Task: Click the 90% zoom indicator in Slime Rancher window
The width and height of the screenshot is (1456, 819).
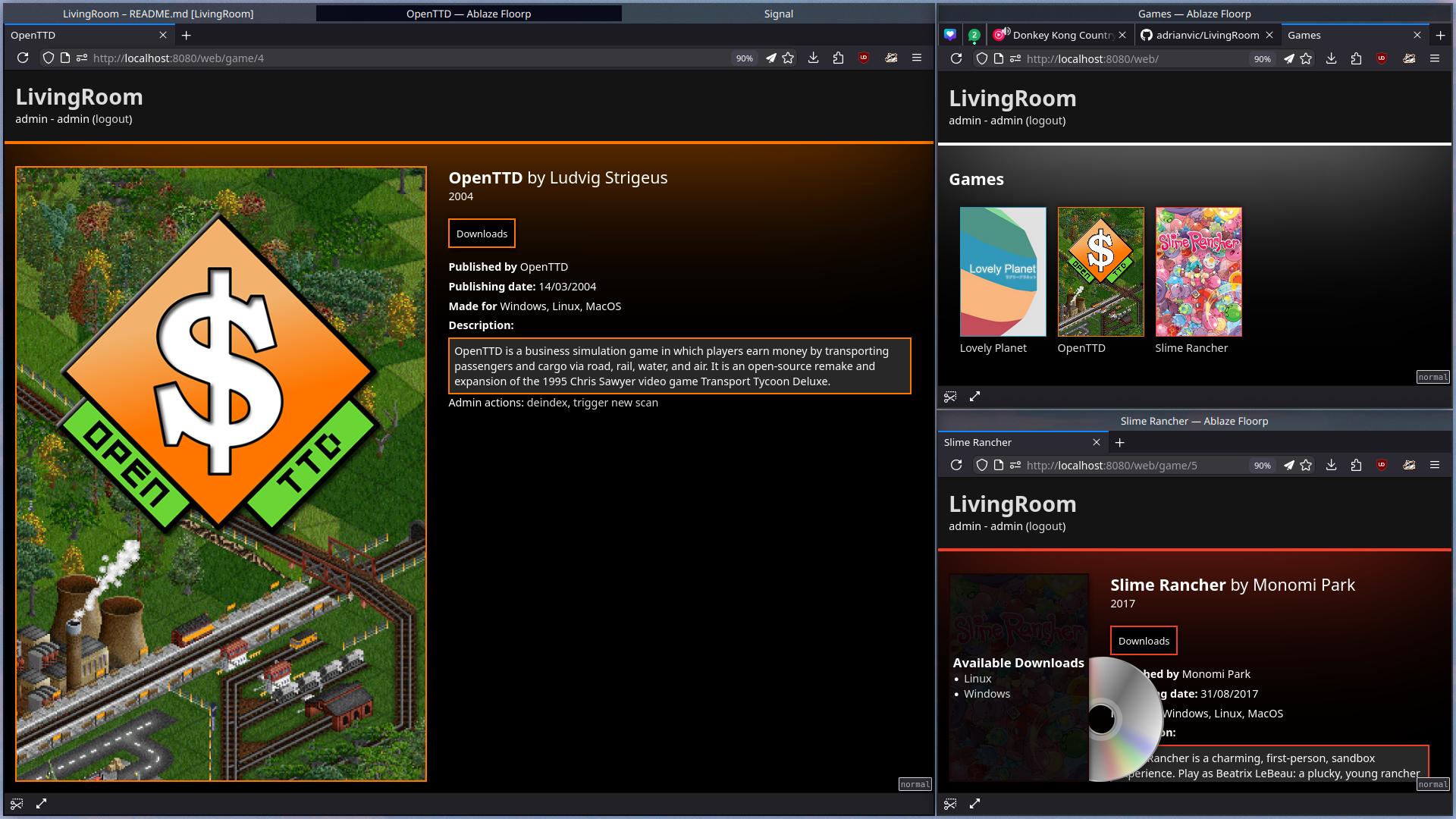Action: [1262, 466]
